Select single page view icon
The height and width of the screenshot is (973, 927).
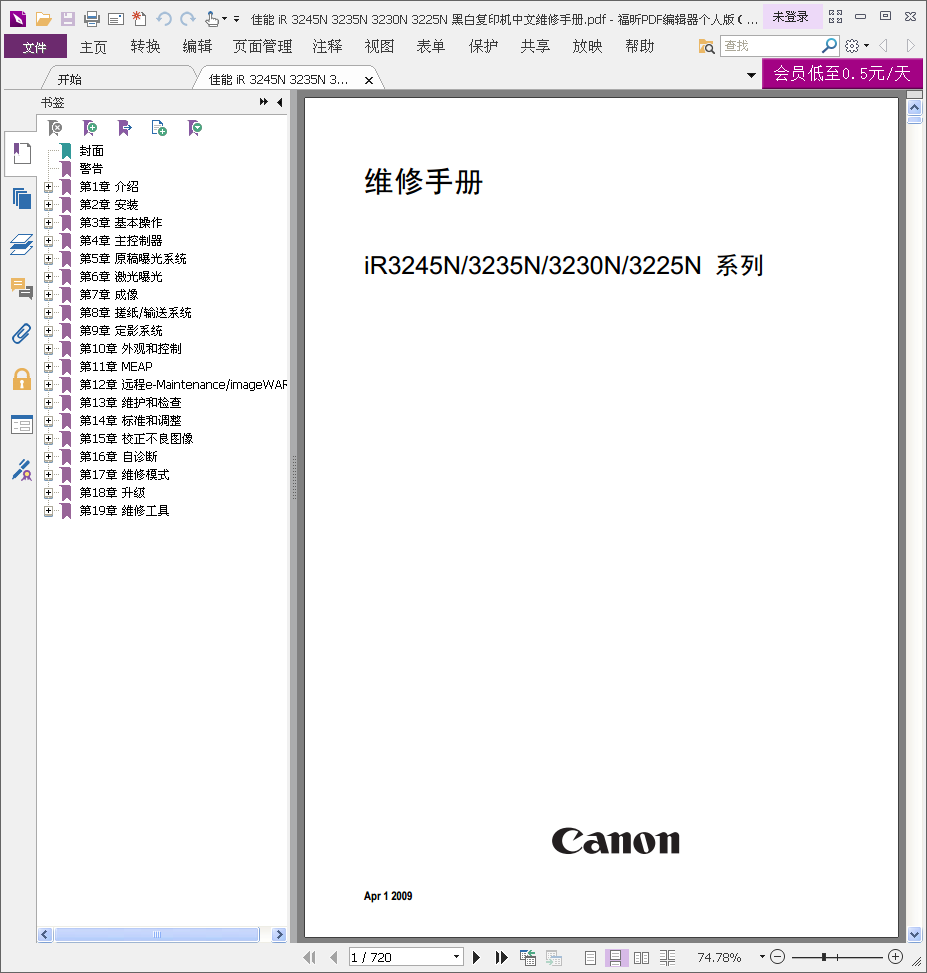(590, 957)
